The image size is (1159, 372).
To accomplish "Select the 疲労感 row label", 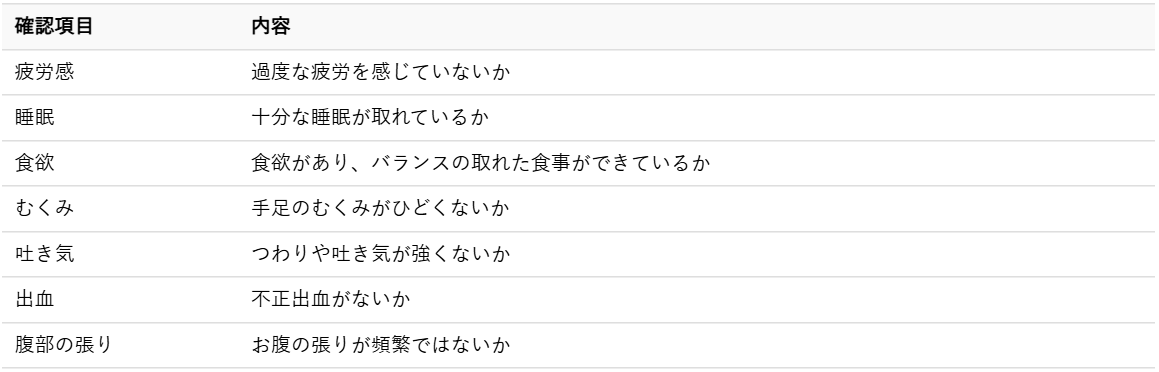I will (44, 72).
